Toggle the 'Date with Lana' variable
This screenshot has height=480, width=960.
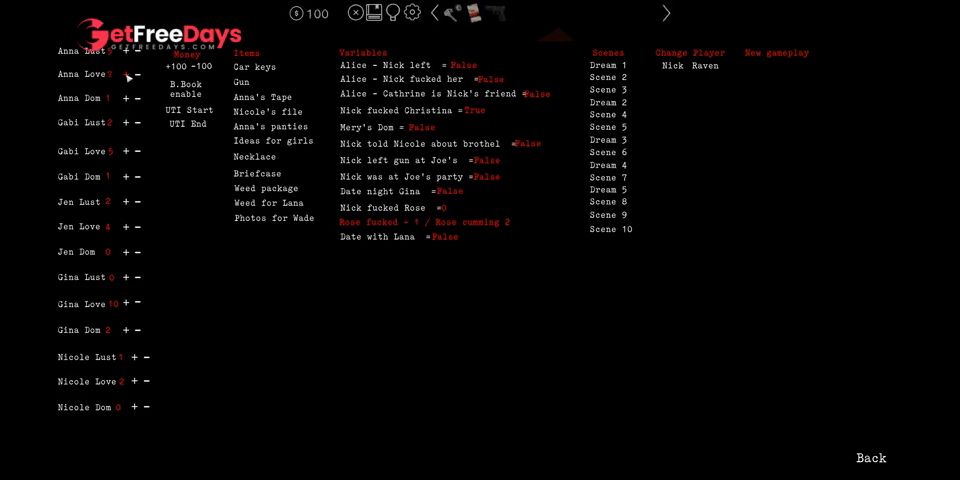click(399, 237)
